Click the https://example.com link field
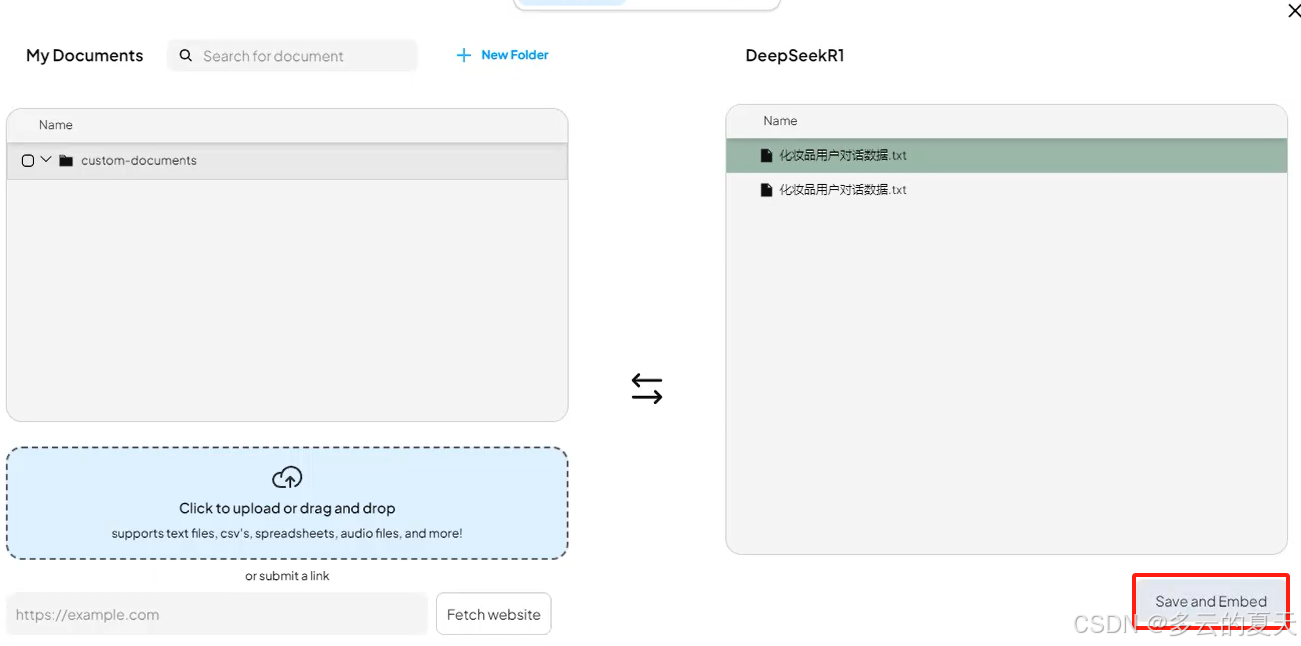This screenshot has width=1301, height=646. (217, 614)
